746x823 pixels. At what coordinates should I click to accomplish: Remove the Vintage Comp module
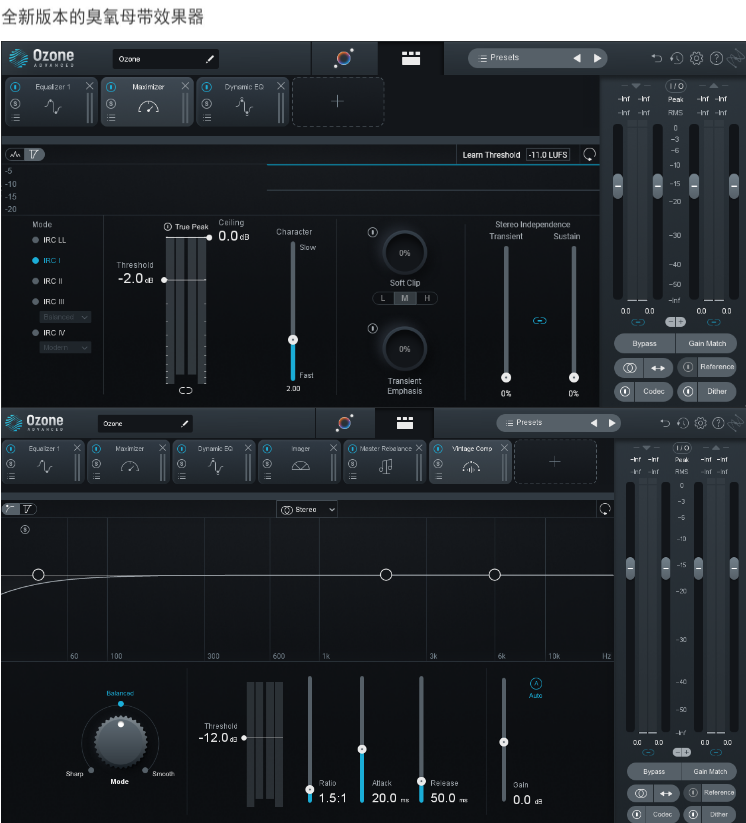(x=505, y=448)
